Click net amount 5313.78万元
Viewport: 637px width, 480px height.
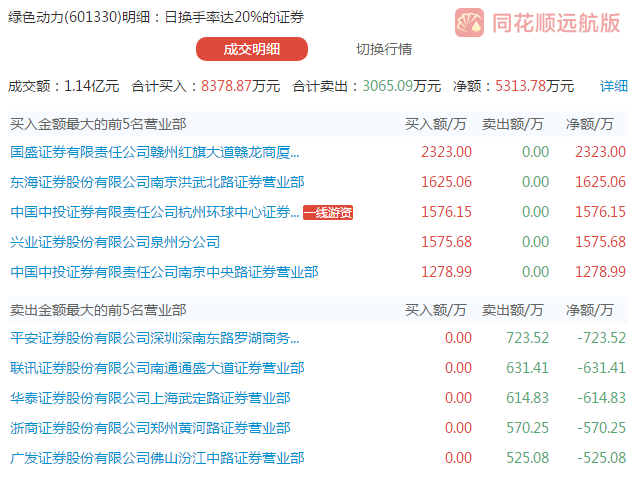click(x=535, y=86)
